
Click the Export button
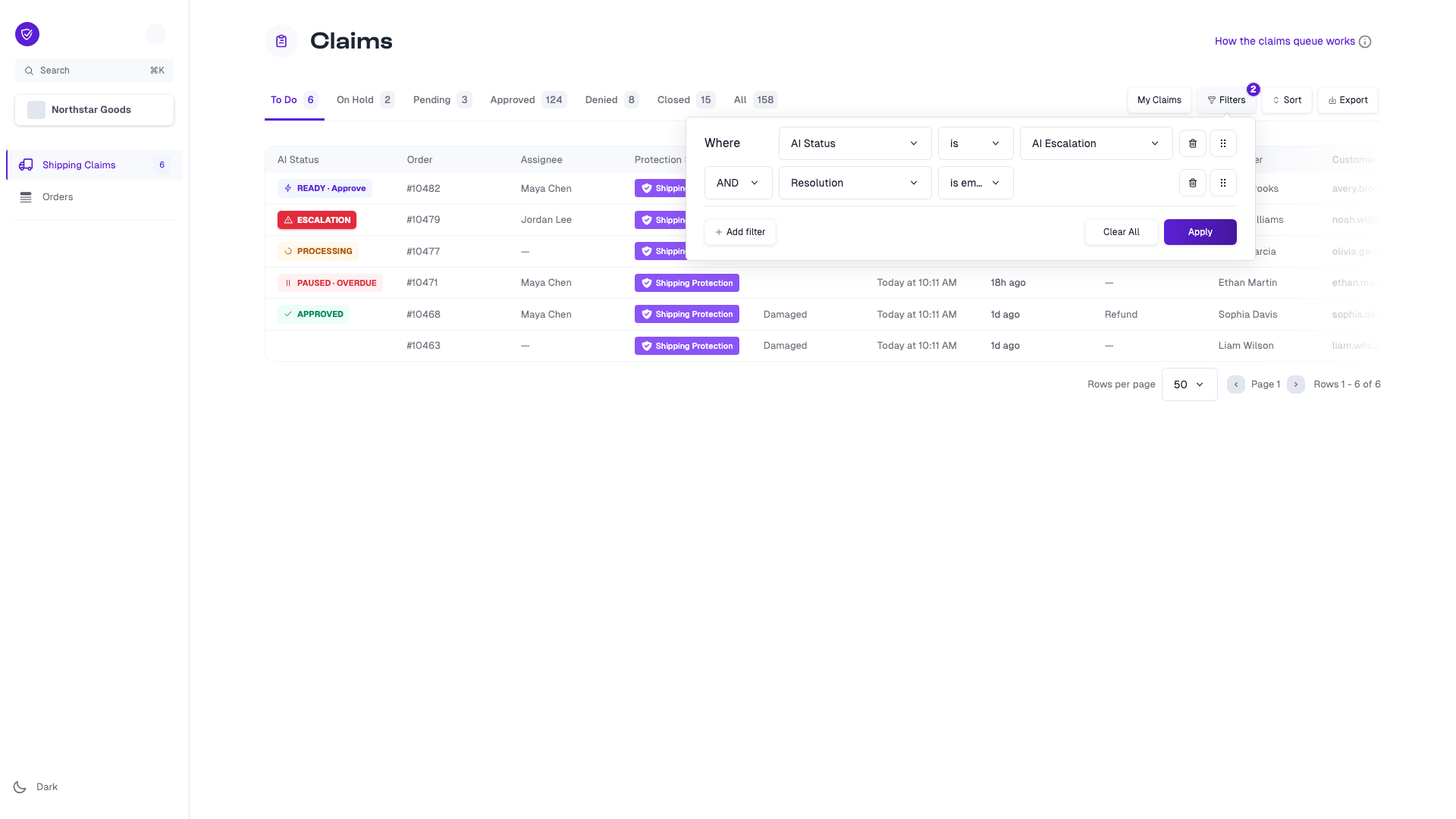tap(1348, 100)
